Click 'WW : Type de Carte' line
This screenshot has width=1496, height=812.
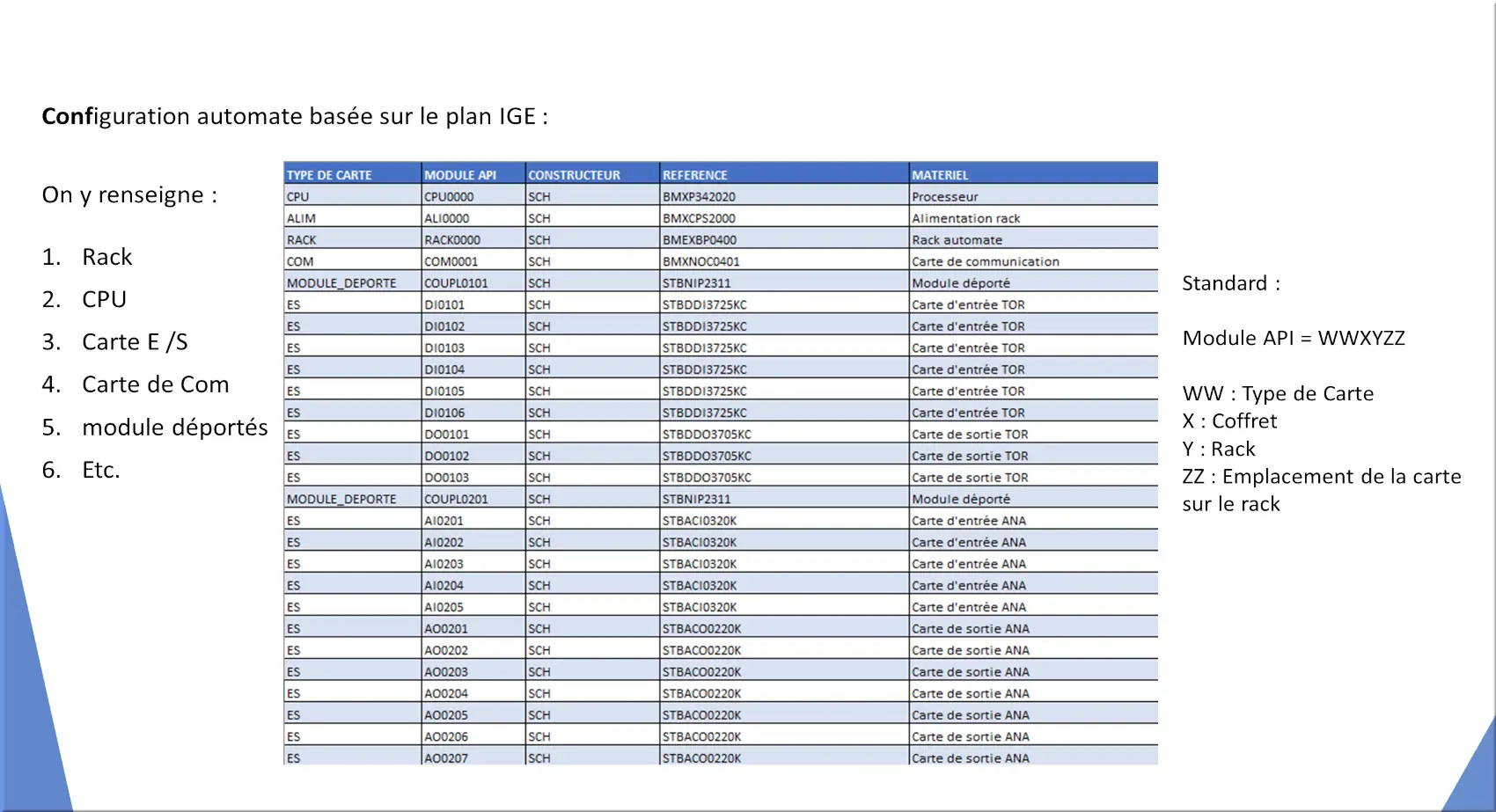1278,393
